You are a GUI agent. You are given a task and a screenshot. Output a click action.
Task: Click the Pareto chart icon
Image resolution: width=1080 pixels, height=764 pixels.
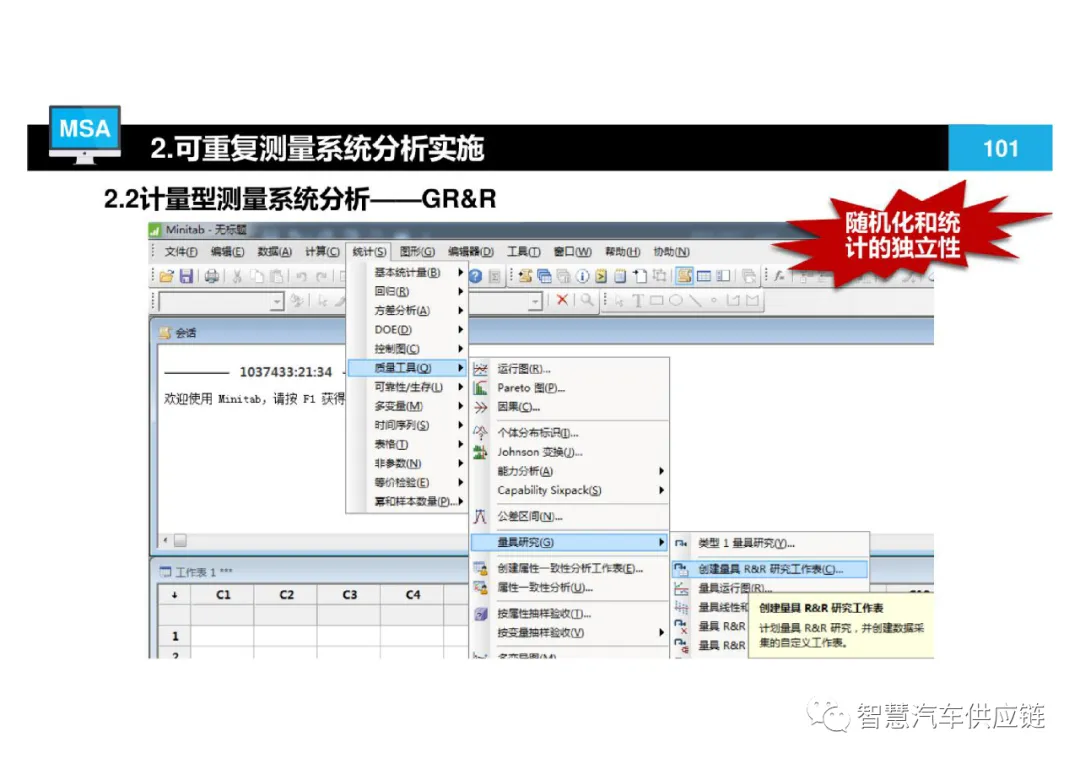click(x=480, y=388)
